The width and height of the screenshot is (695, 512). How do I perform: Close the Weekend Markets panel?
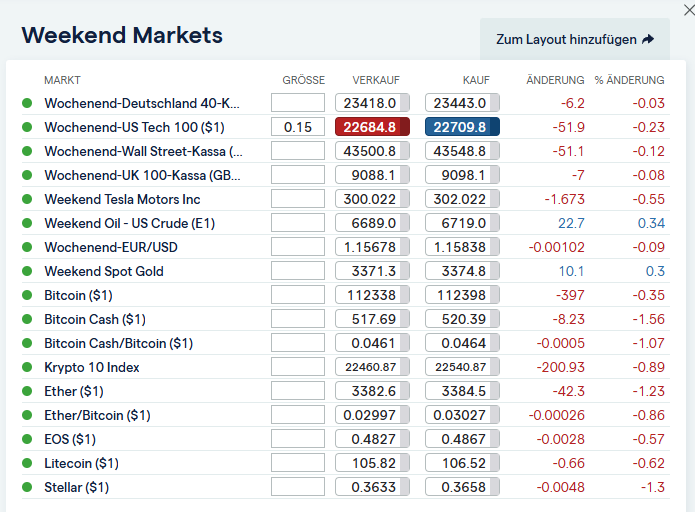689,10
